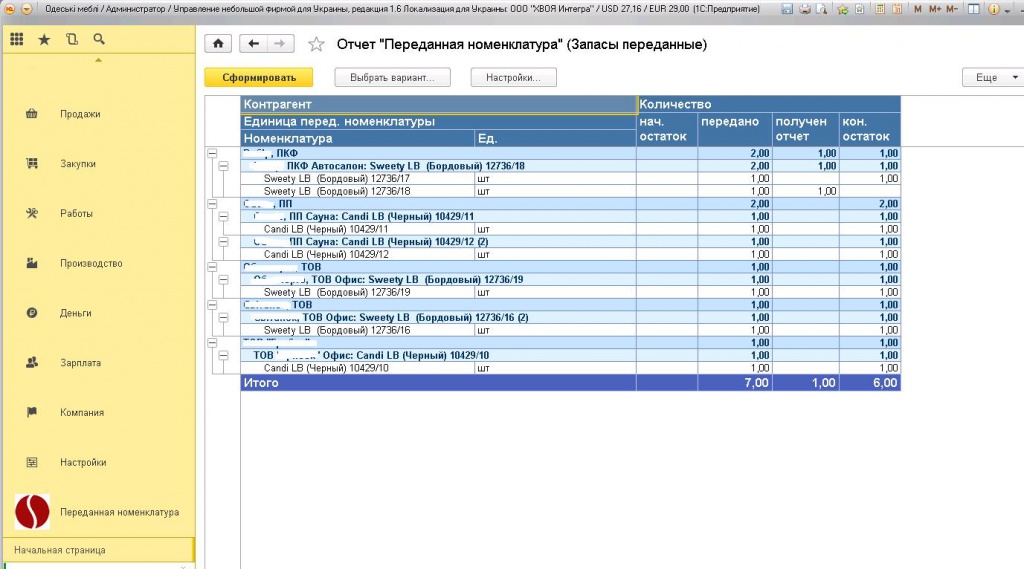Collapse Офис: Candi LB 10429/10 group
The height and width of the screenshot is (569, 1024).
[x=223, y=355]
